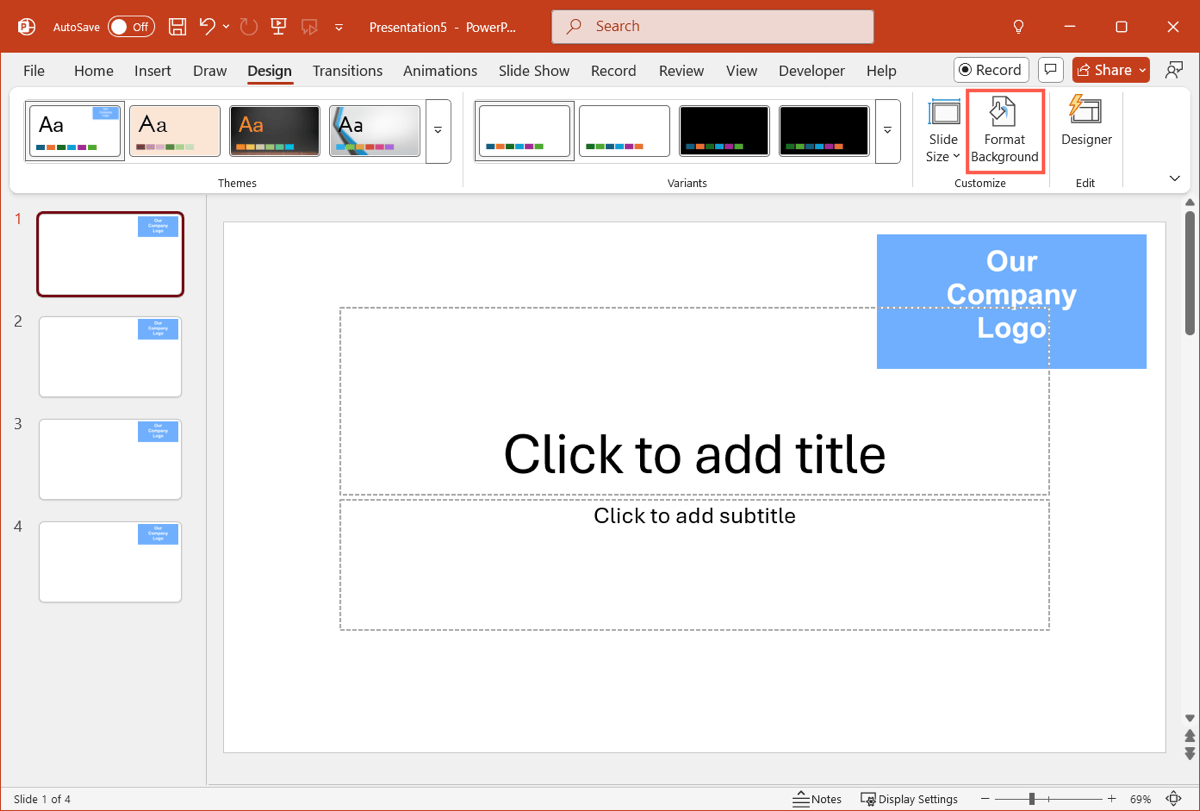Open the Insert tab
This screenshot has width=1200, height=811.
pos(153,71)
